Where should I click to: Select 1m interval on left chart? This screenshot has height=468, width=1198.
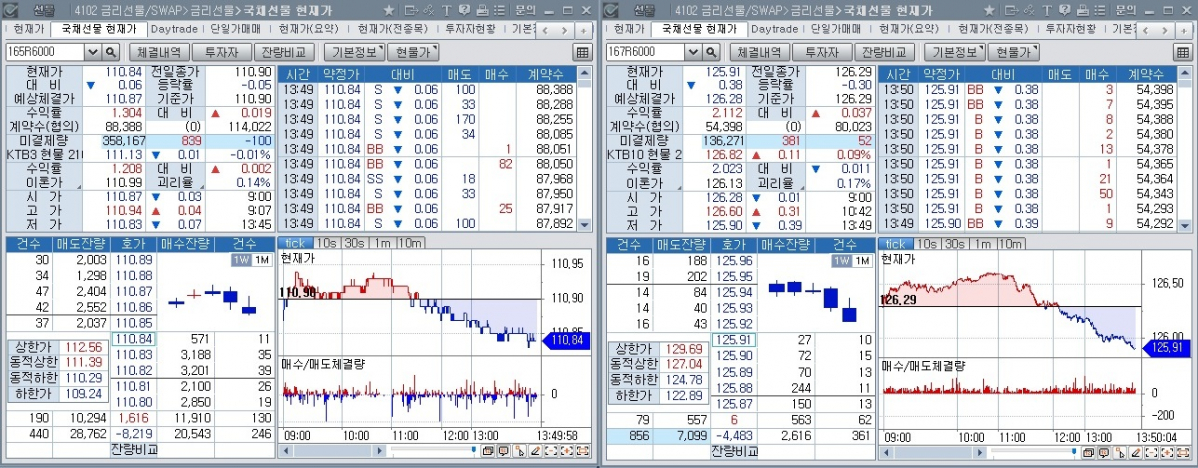coord(381,244)
